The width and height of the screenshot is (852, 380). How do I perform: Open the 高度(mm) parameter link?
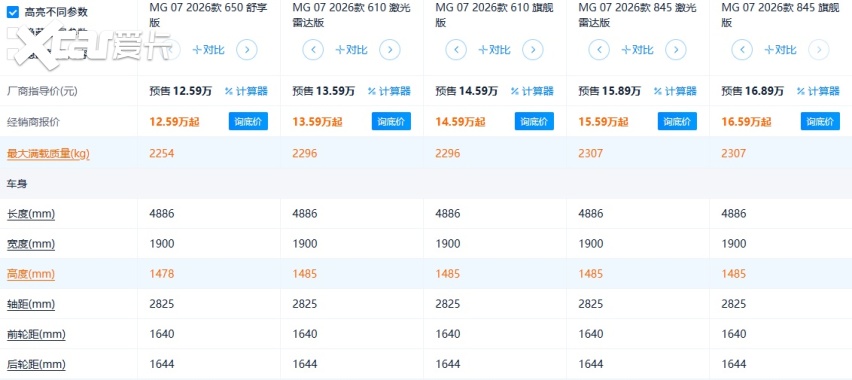(30, 274)
